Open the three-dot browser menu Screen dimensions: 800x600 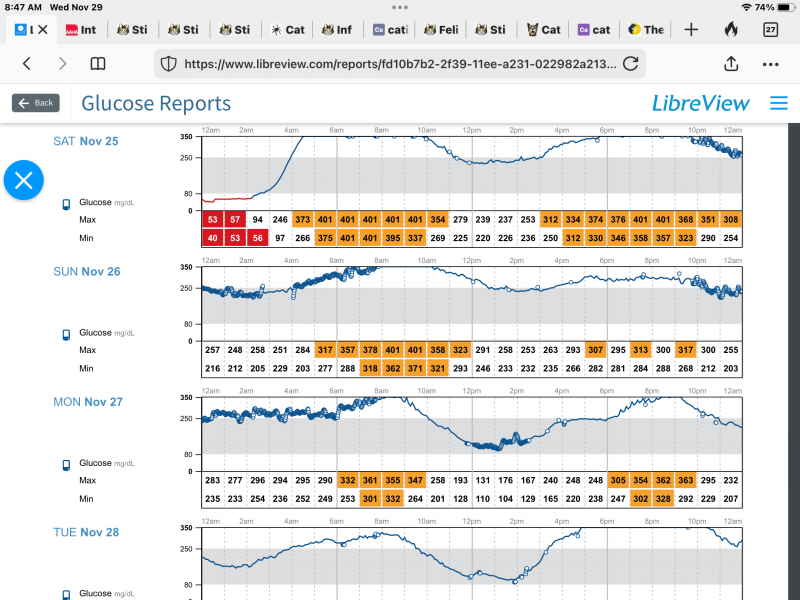770,64
